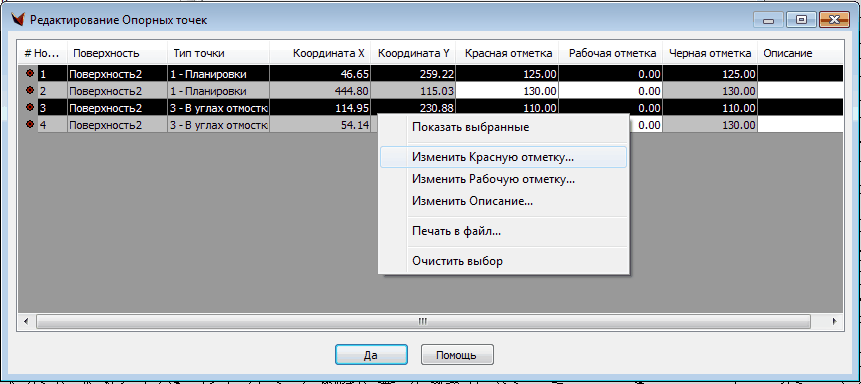Image resolution: width=861 pixels, height=384 pixels.
Task: Click working mark '0.00' in row 2
Action: [611, 91]
